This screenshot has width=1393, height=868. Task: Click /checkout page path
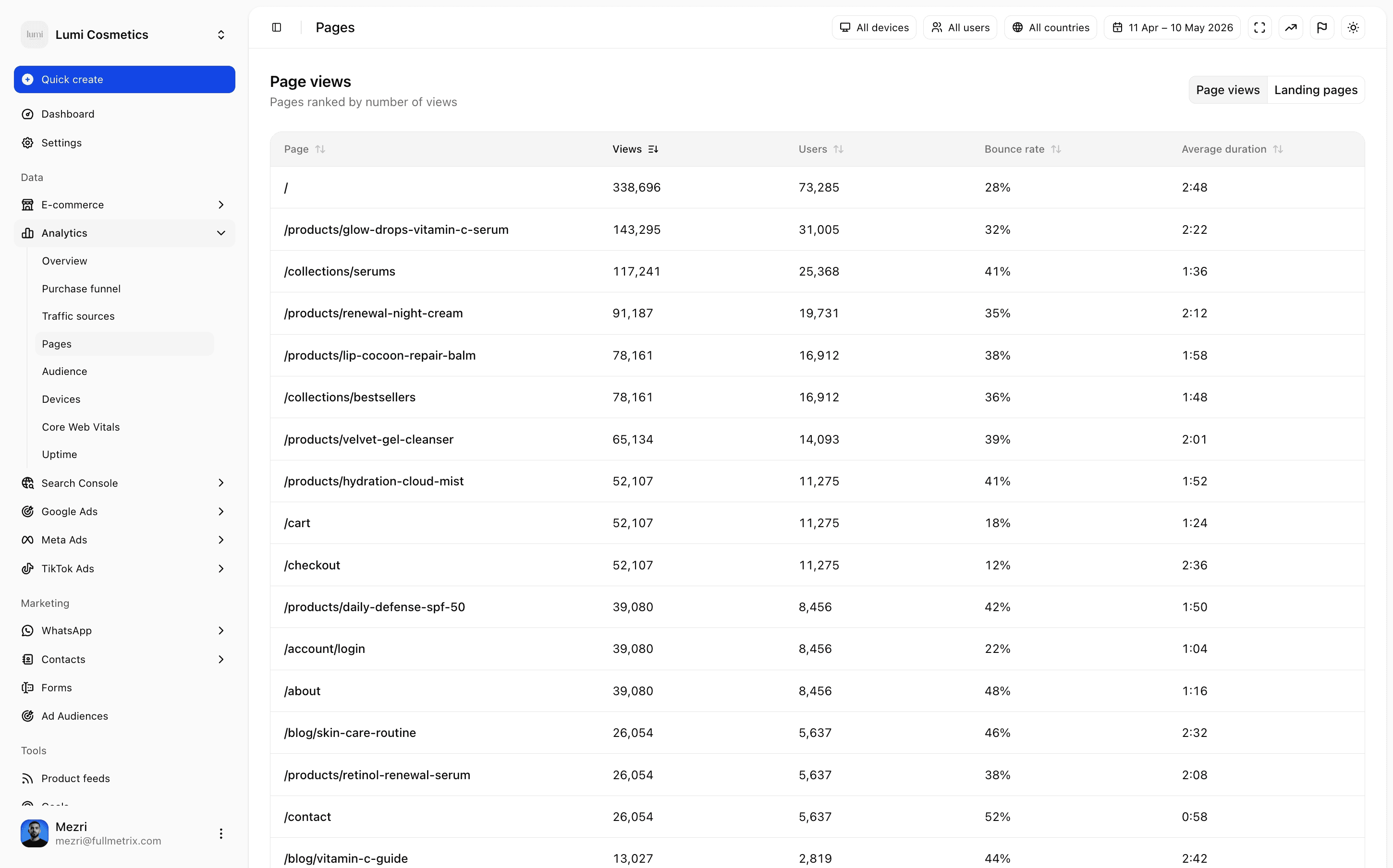pos(312,566)
